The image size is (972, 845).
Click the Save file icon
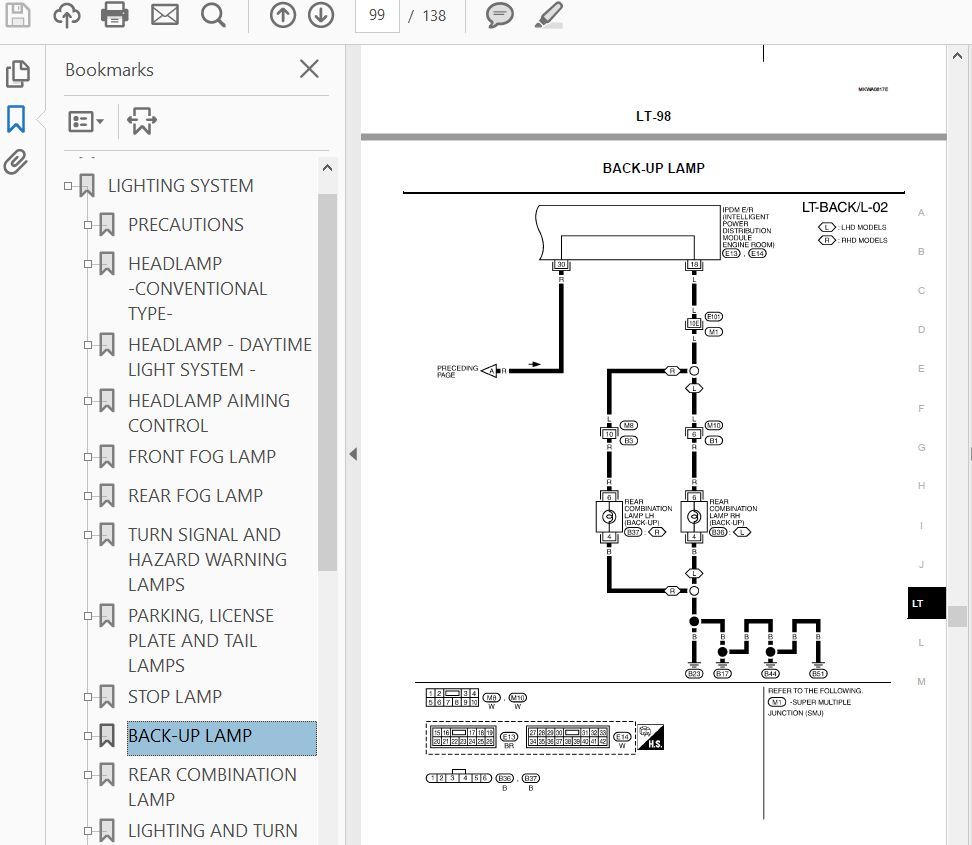(17, 15)
